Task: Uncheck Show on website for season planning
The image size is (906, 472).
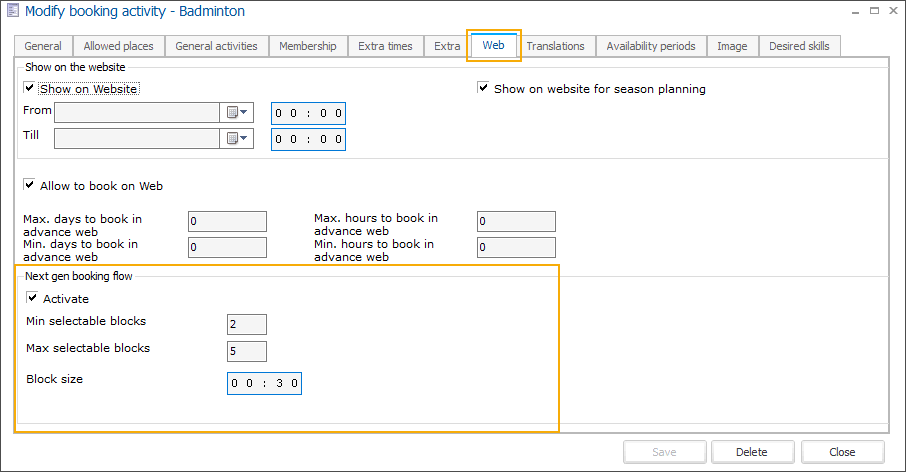Action: (484, 89)
